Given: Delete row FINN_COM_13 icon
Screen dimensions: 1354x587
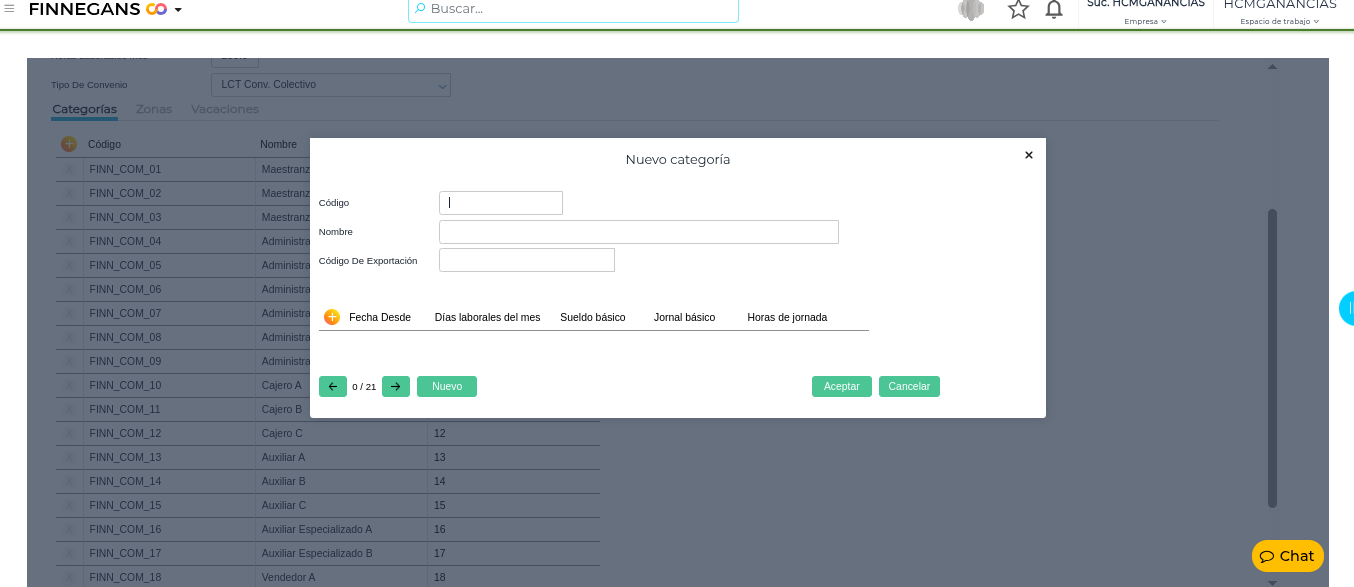Looking at the screenshot, I should click(69, 457).
